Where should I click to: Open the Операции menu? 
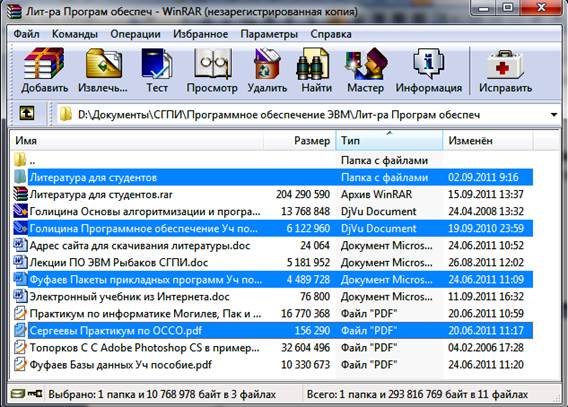pyautogui.click(x=135, y=34)
